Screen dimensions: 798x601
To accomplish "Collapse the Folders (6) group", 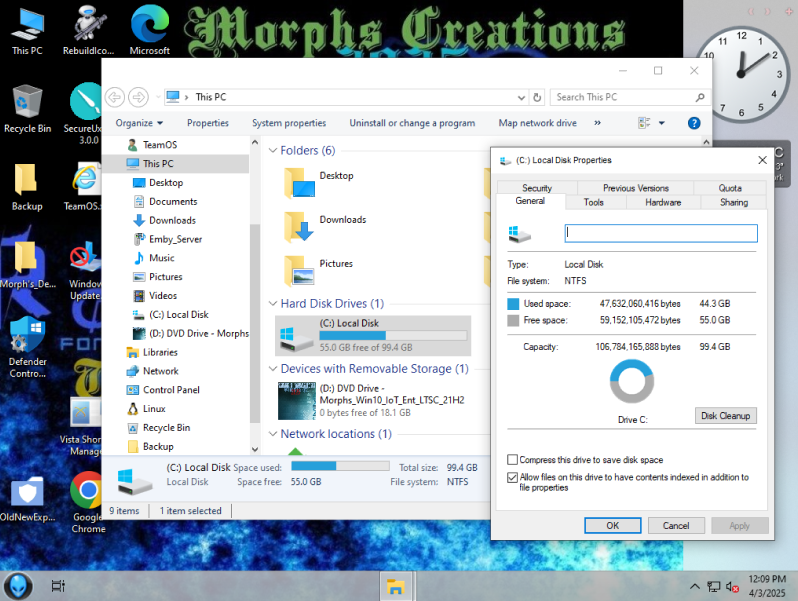I will [x=273, y=150].
